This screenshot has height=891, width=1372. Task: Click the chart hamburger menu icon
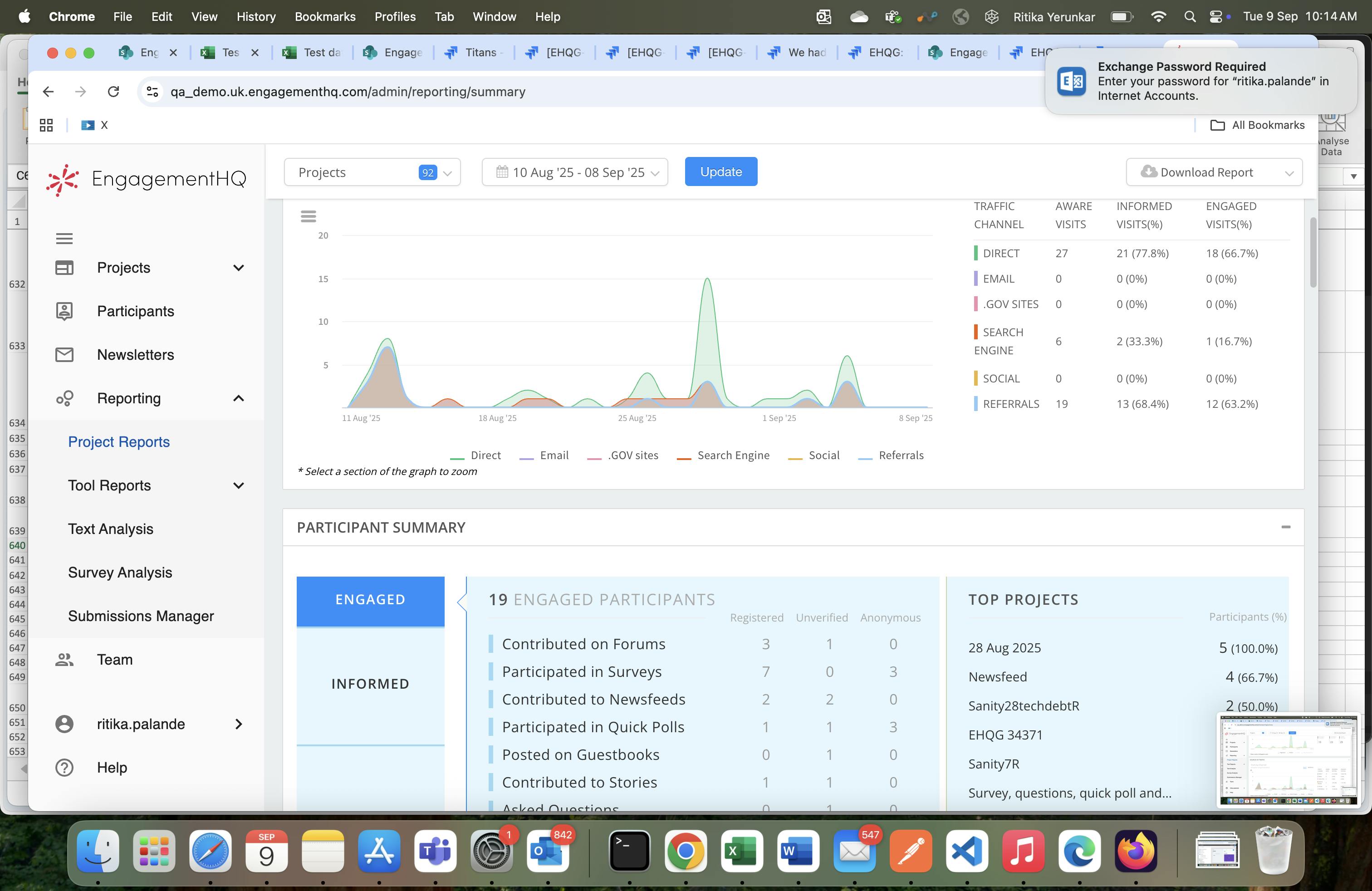click(x=309, y=216)
